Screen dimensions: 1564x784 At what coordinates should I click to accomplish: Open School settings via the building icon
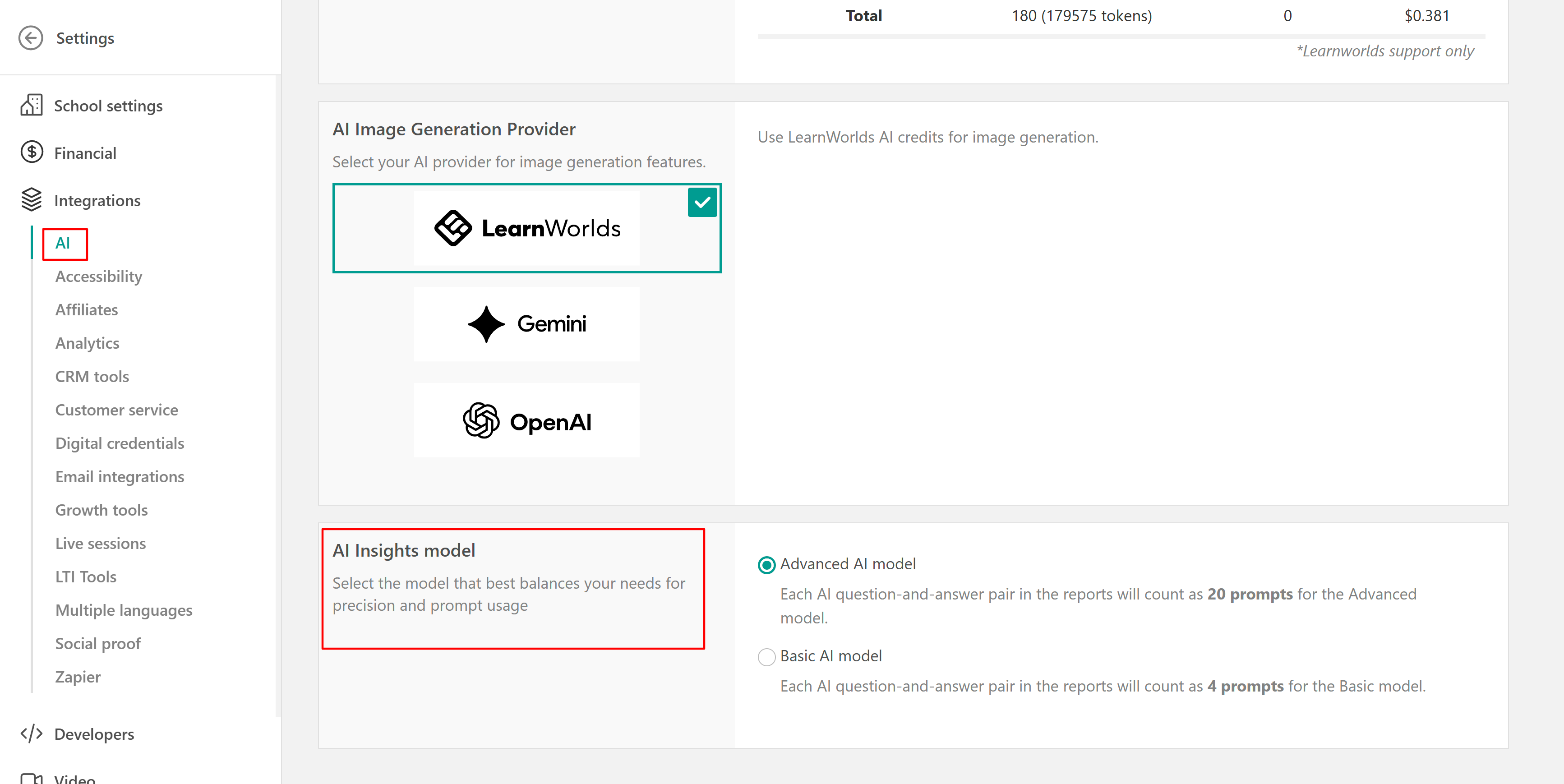pyautogui.click(x=31, y=105)
